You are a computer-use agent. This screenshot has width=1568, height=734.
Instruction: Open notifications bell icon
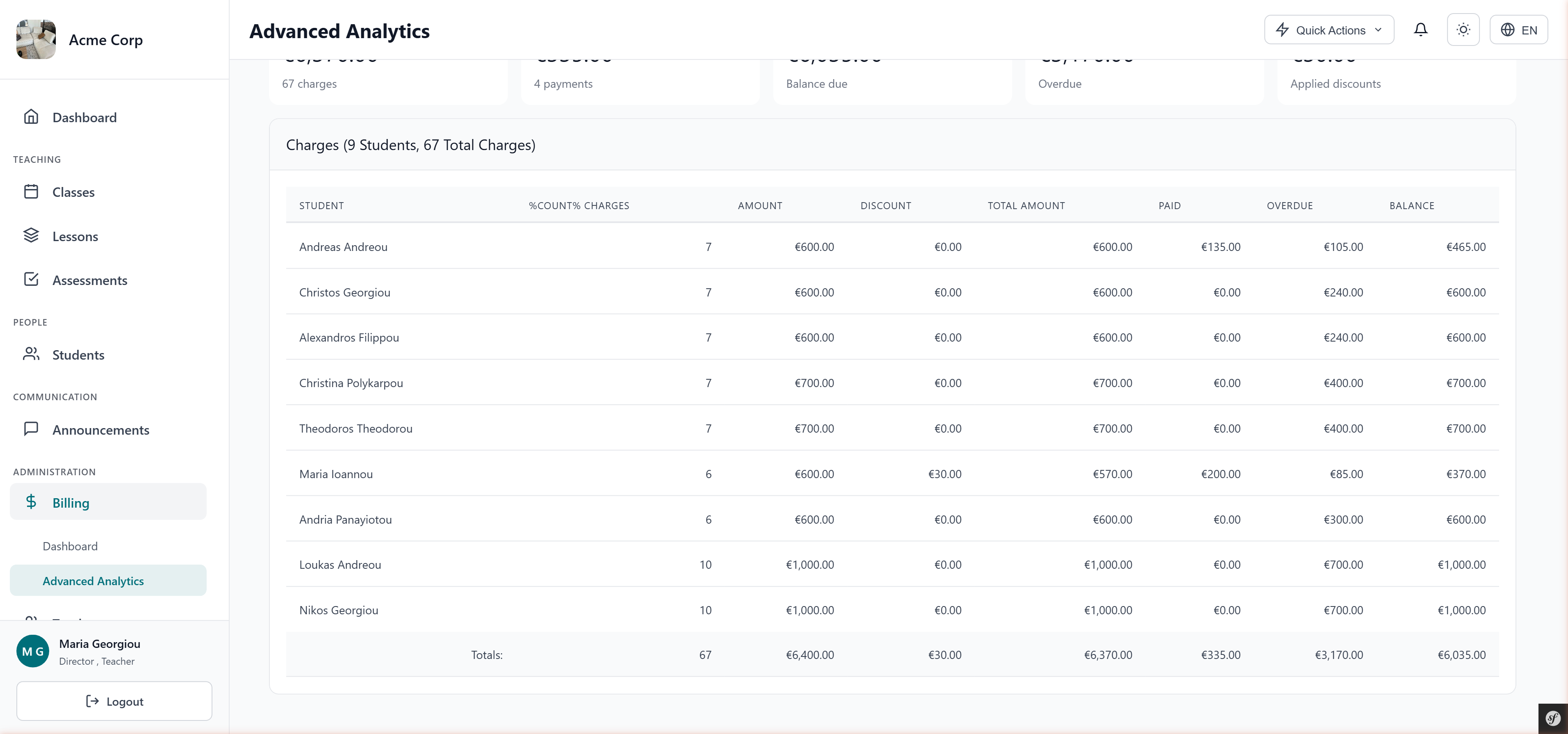click(x=1420, y=30)
